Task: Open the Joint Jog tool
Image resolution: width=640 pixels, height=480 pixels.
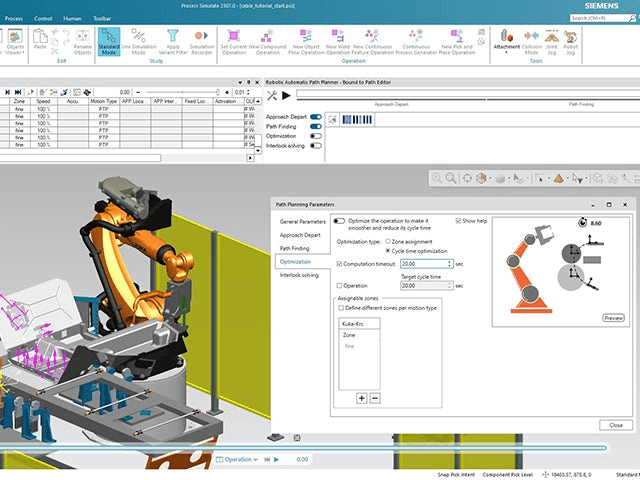Action: pos(551,42)
